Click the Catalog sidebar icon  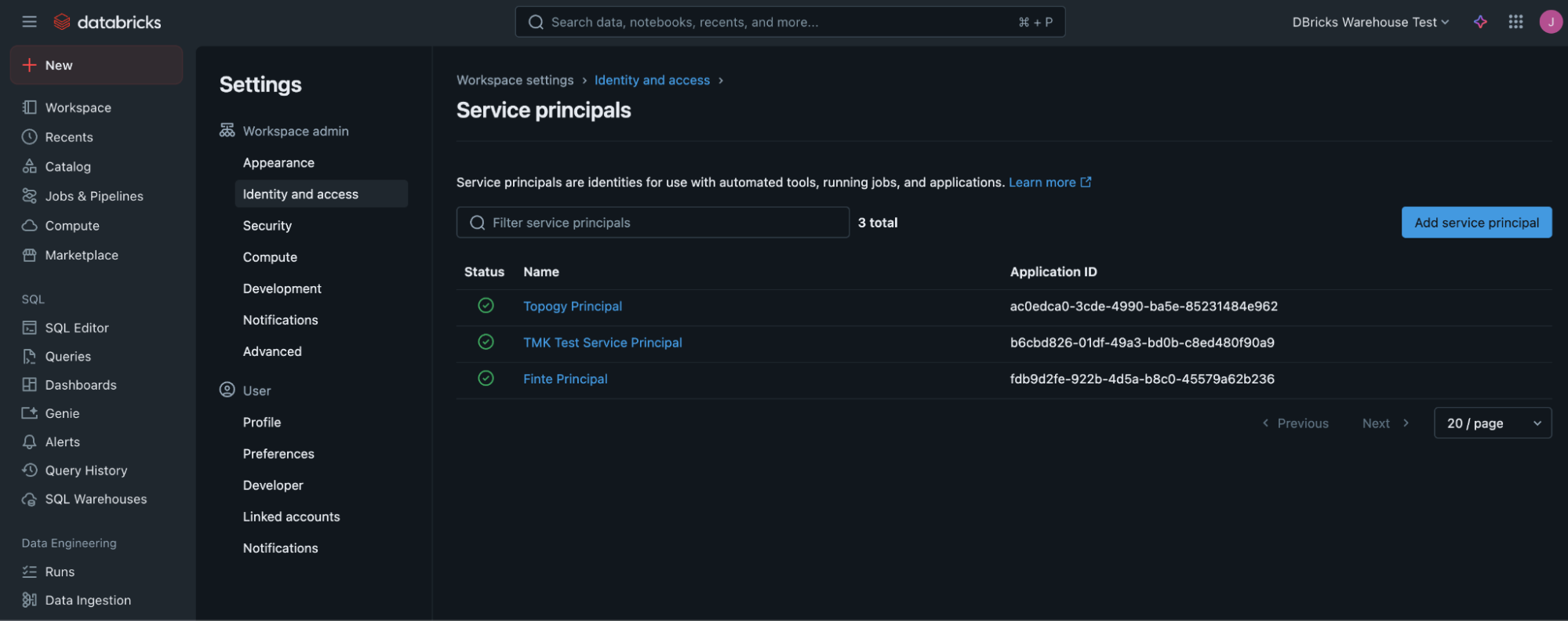click(30, 166)
